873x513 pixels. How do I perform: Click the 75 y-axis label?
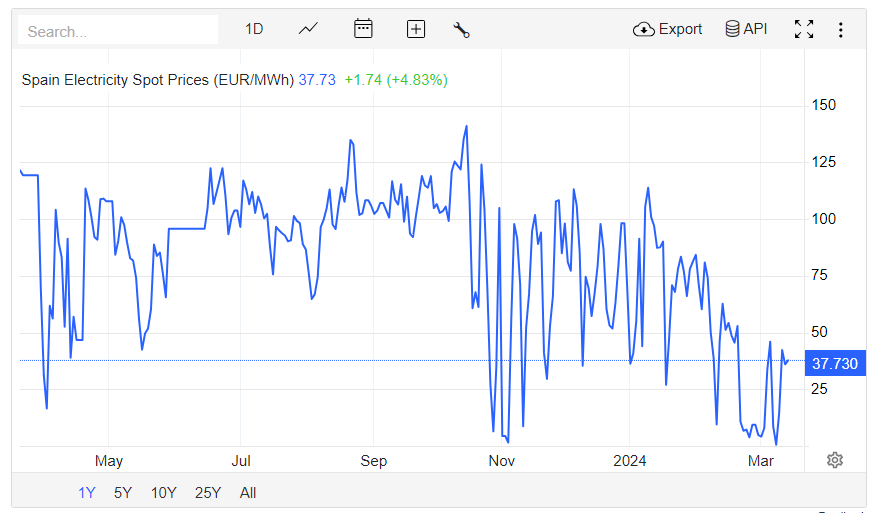click(x=819, y=275)
